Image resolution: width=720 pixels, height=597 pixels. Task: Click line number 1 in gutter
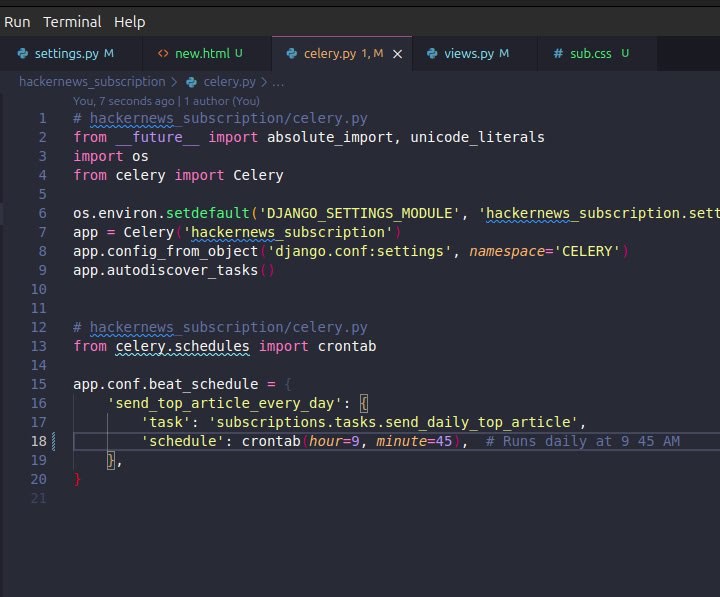pyautogui.click(x=42, y=118)
